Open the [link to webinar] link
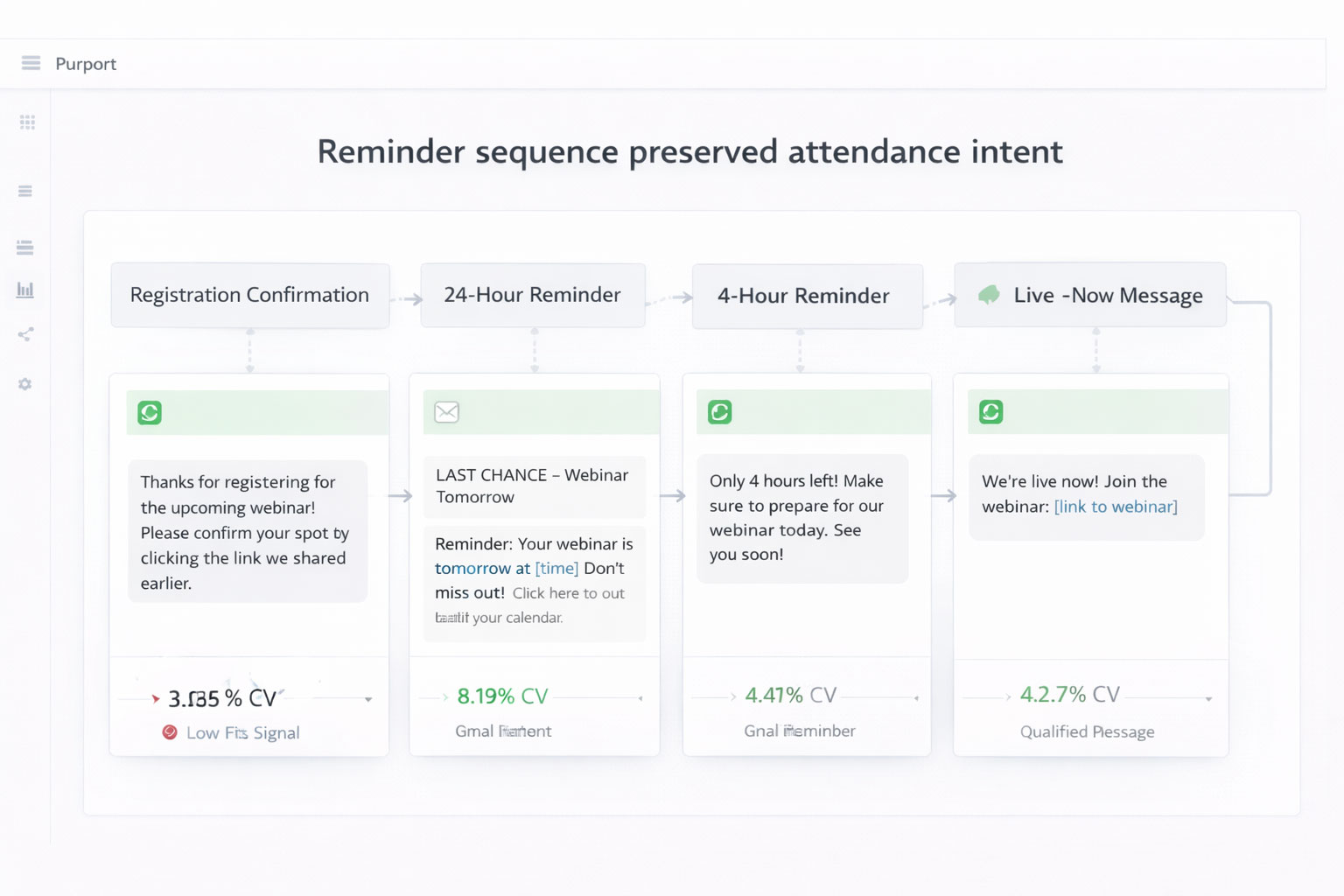Viewport: 1344px width, 896px height. (1116, 507)
